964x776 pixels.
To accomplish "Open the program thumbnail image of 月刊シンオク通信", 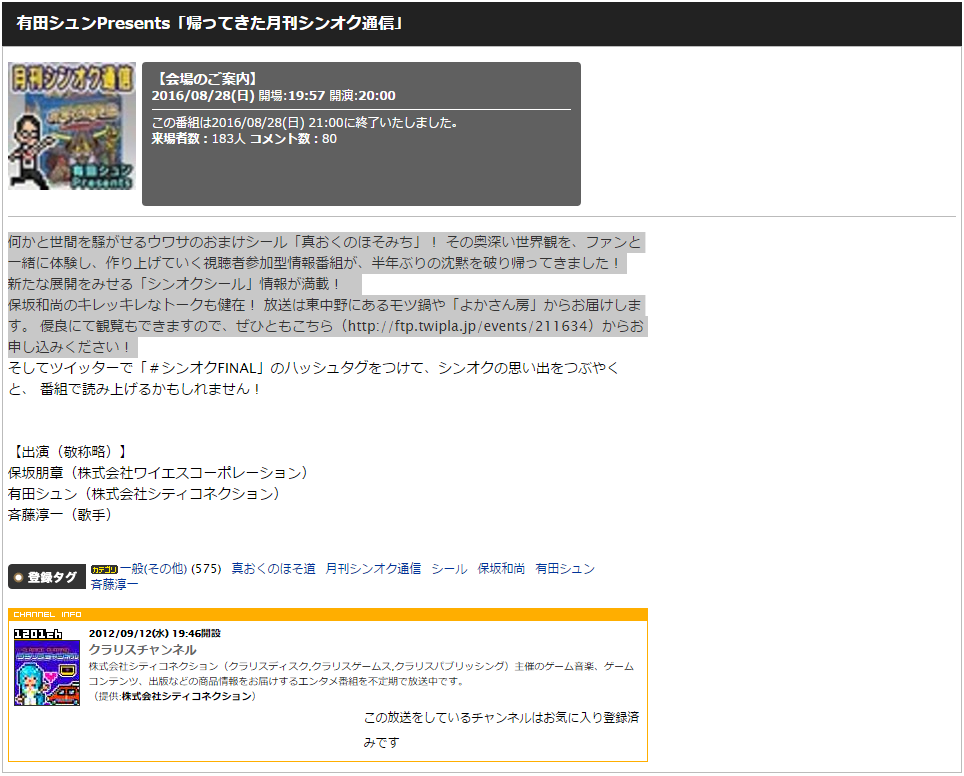I will [x=72, y=126].
